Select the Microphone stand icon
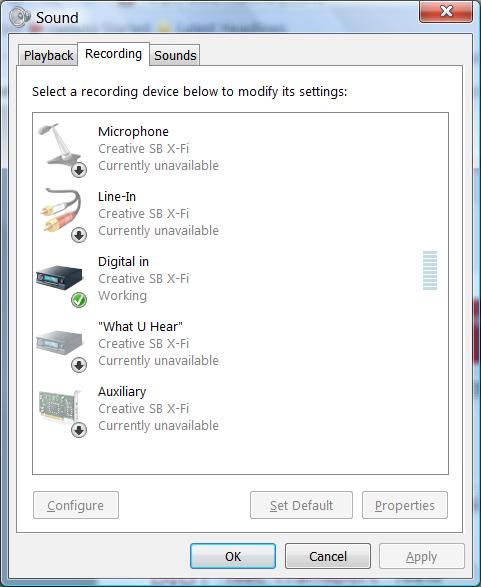481x587 pixels. pos(60,145)
